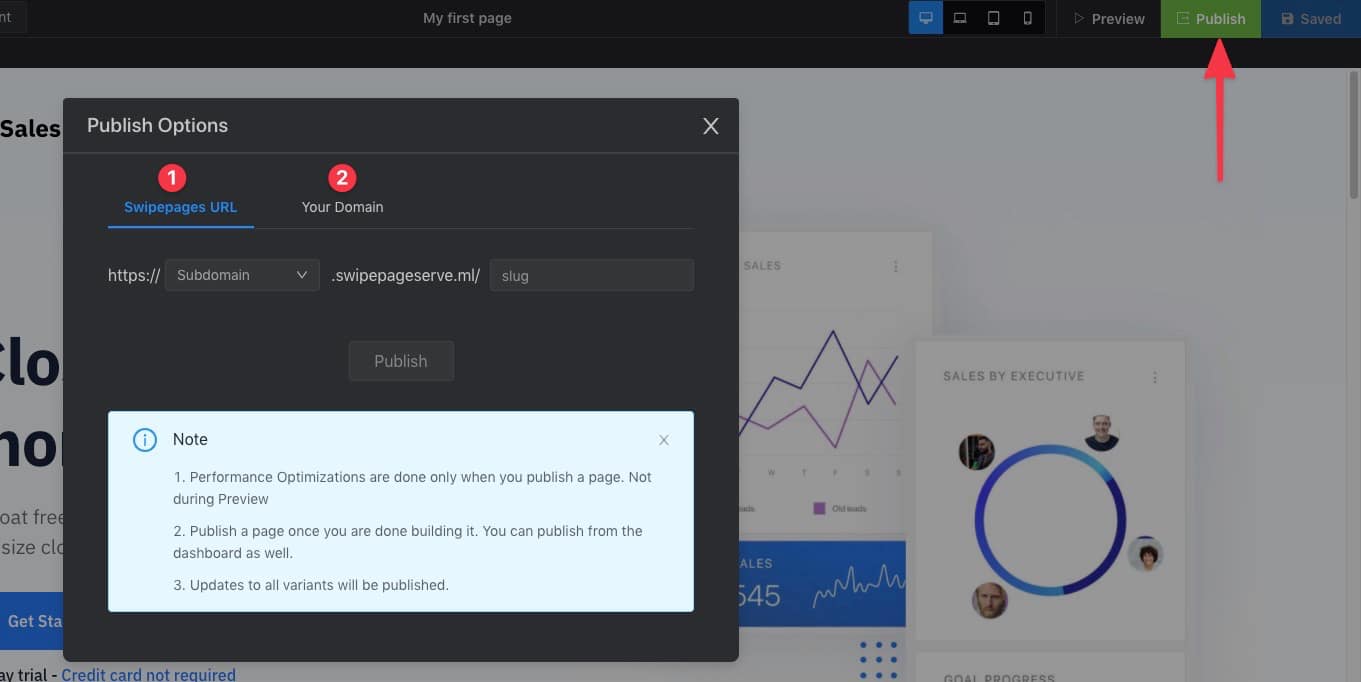Click the green Publish button in top bar
This screenshot has width=1361, height=682.
coord(1210,19)
